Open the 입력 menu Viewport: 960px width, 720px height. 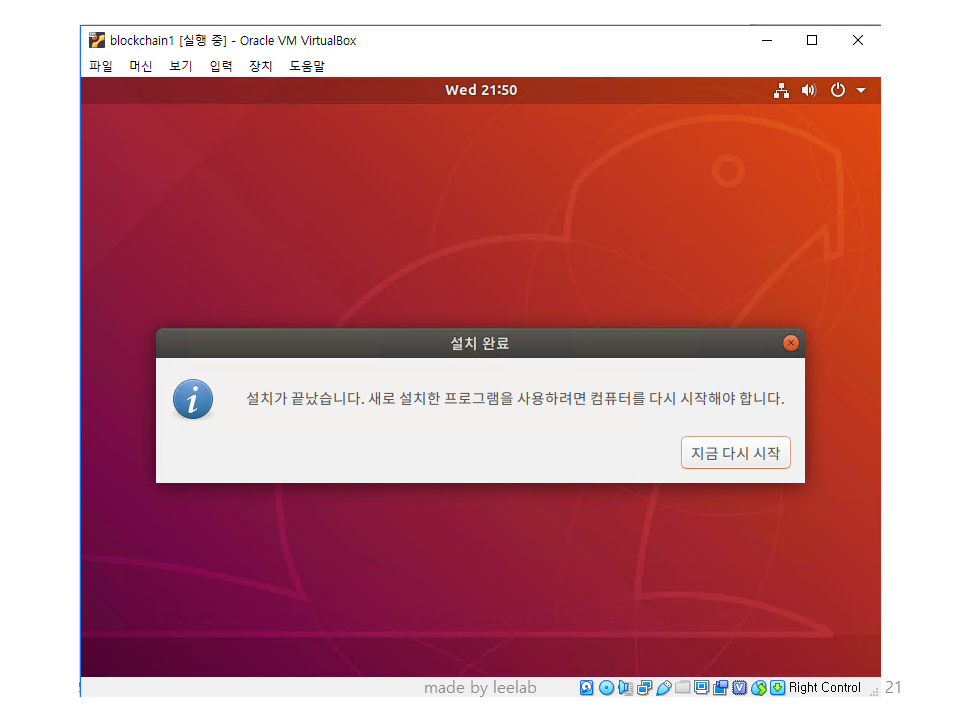(221, 66)
